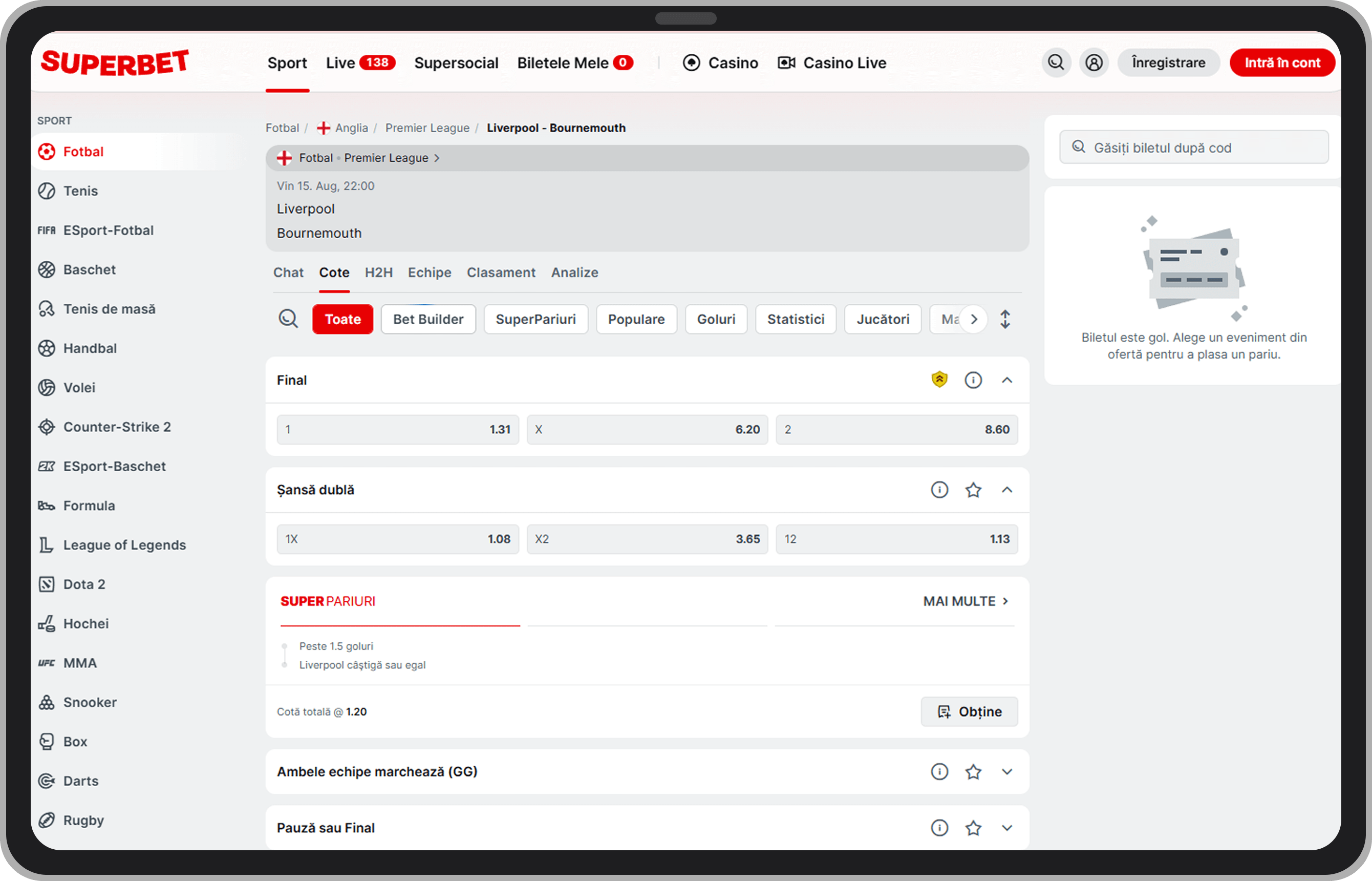Open the header search icon
This screenshot has height=881, width=1372.
point(1056,62)
